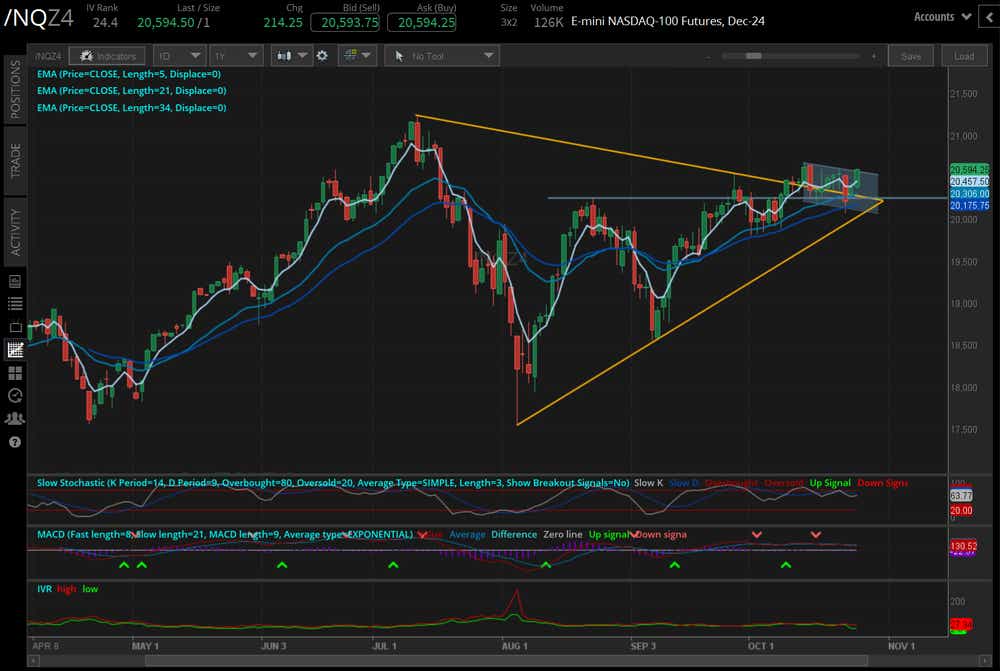Open the Indicators panel
This screenshot has height=671, width=1000.
tap(107, 56)
